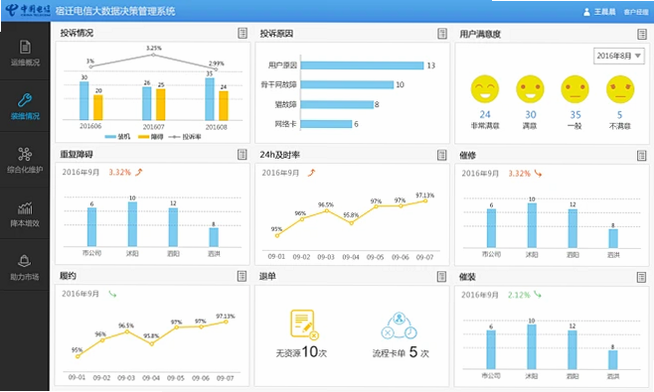Click the 客户经理 role label in header
Screen dimensions: 654x392
[x=636, y=12]
